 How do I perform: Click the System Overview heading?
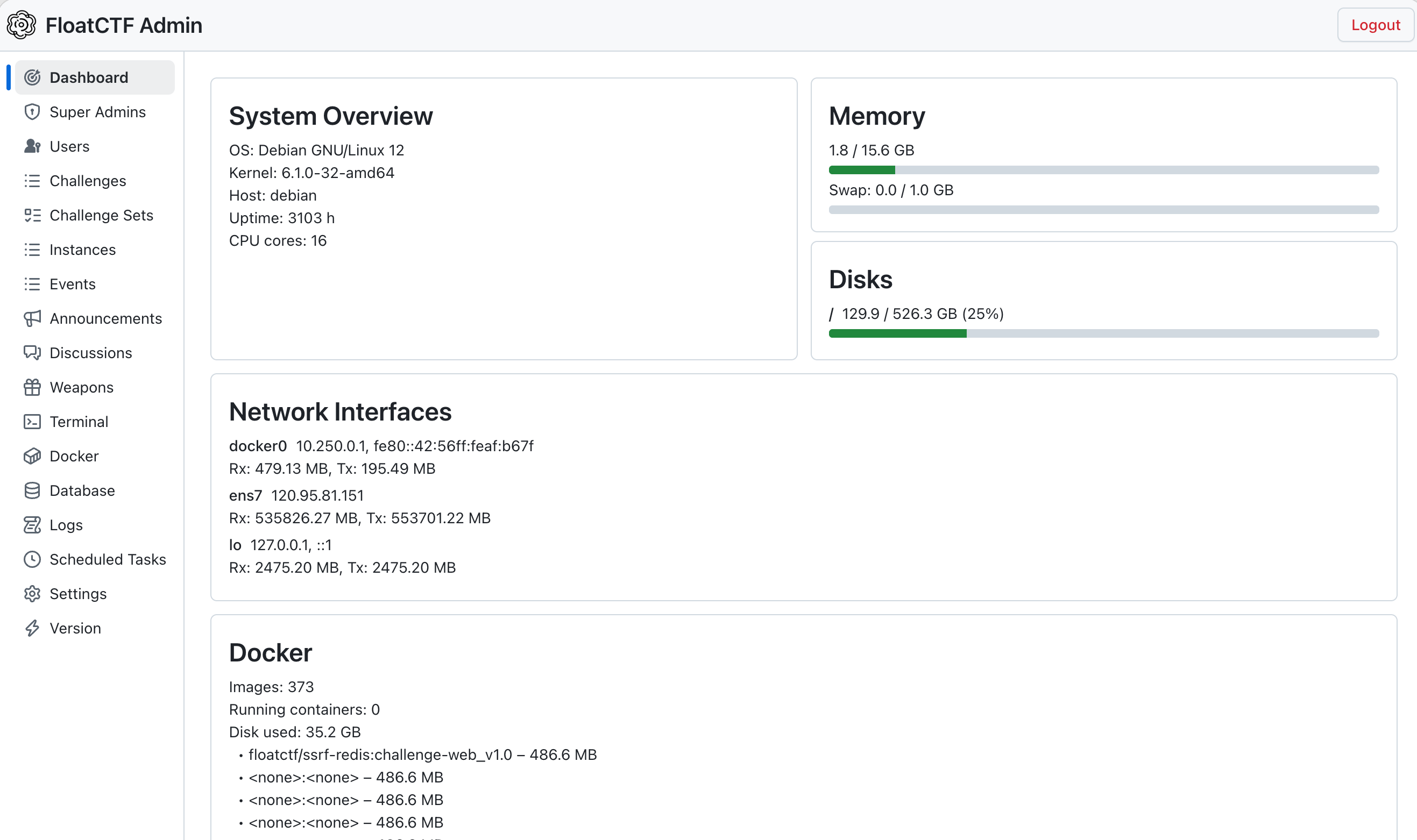(331, 116)
